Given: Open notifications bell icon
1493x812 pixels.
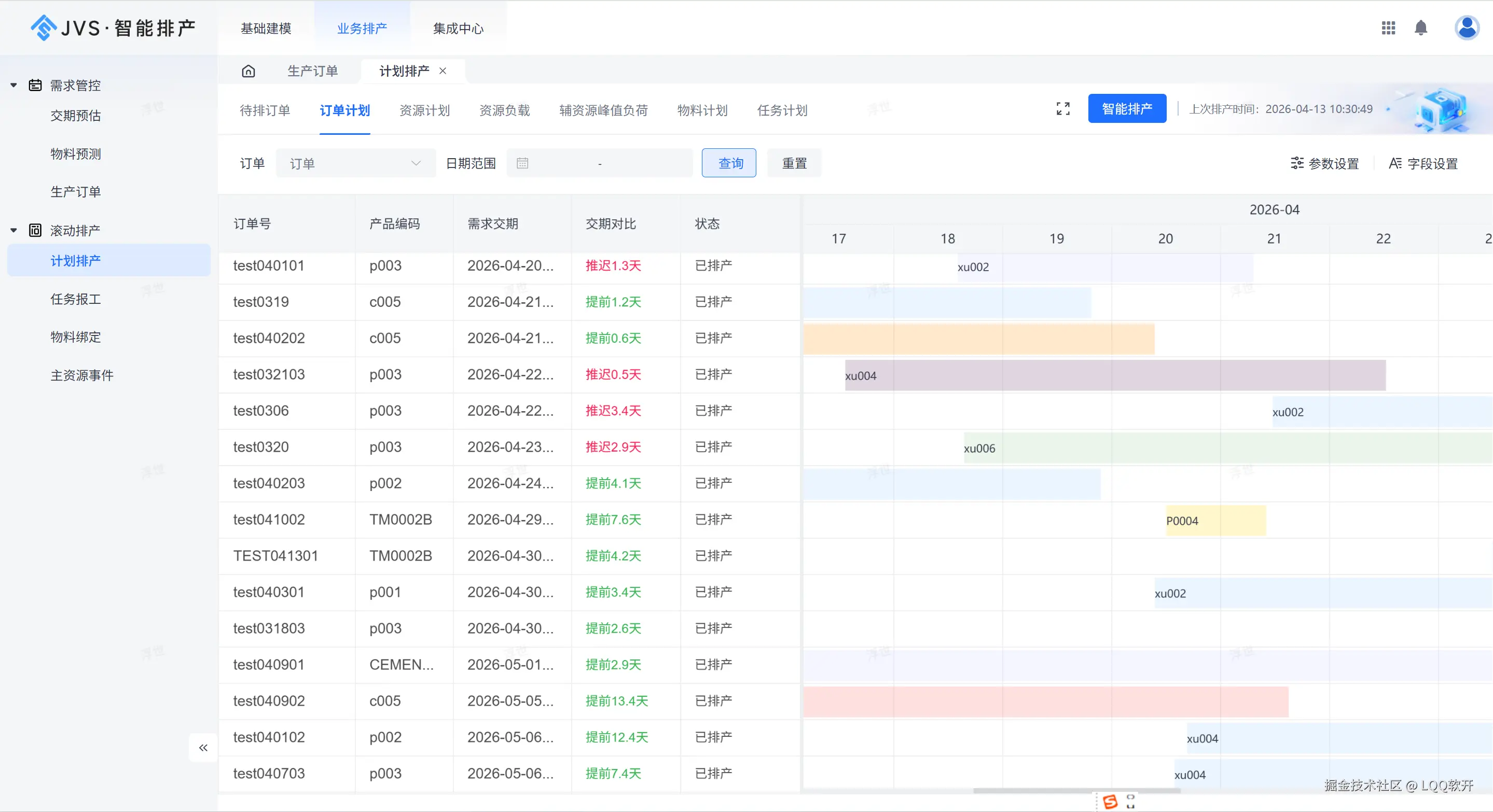Looking at the screenshot, I should [x=1420, y=28].
